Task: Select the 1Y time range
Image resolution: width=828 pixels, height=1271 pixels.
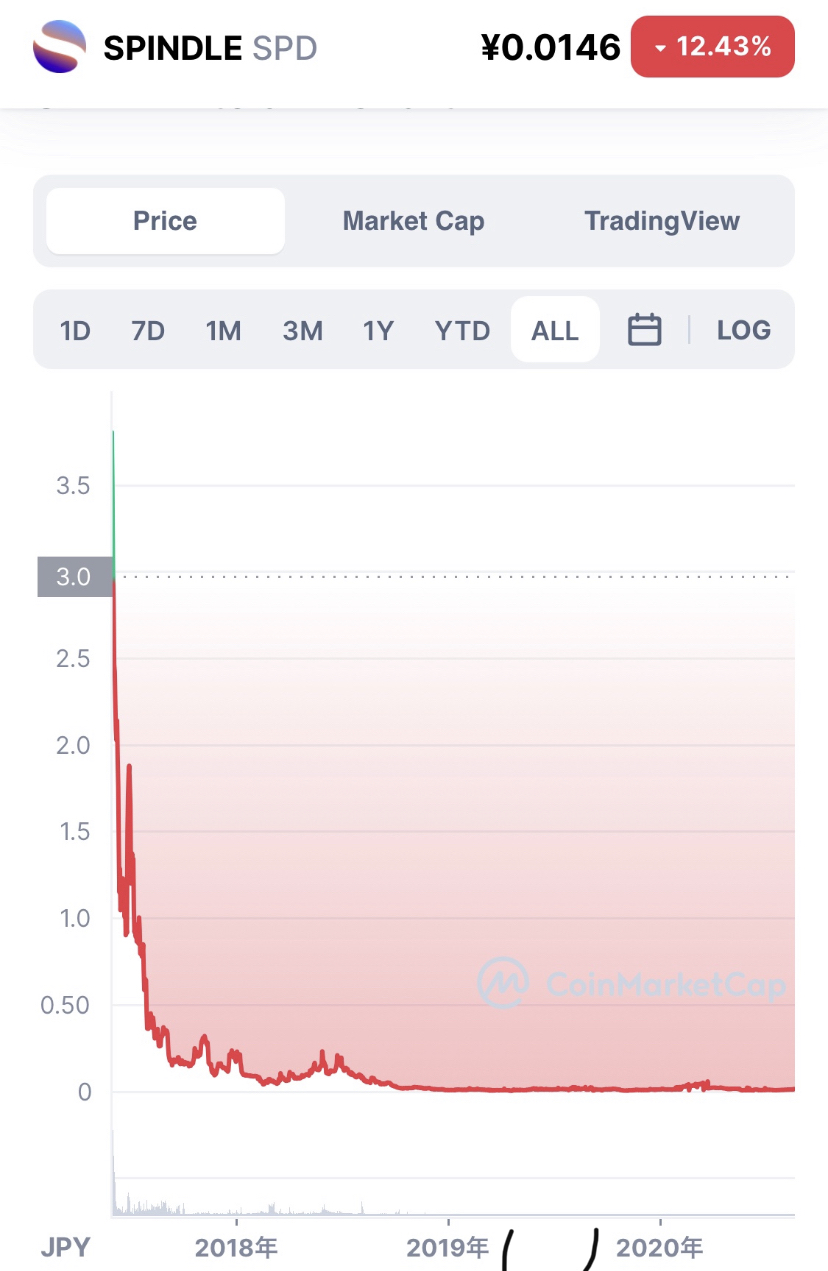Action: click(378, 330)
